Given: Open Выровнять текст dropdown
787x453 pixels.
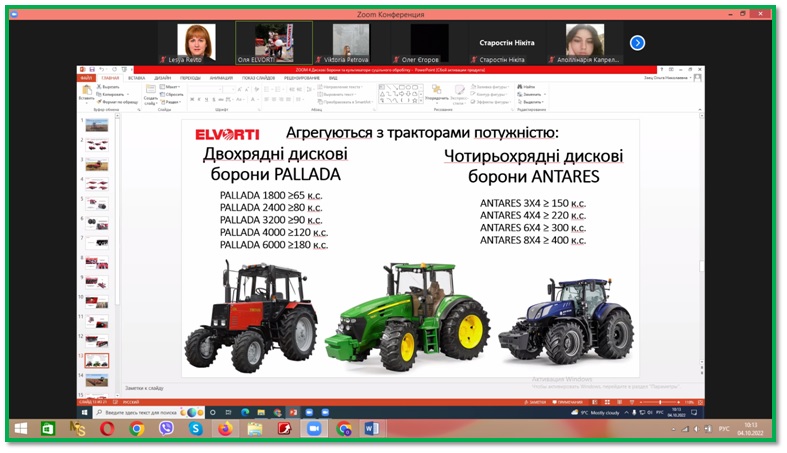Looking at the screenshot, I should tap(337, 94).
